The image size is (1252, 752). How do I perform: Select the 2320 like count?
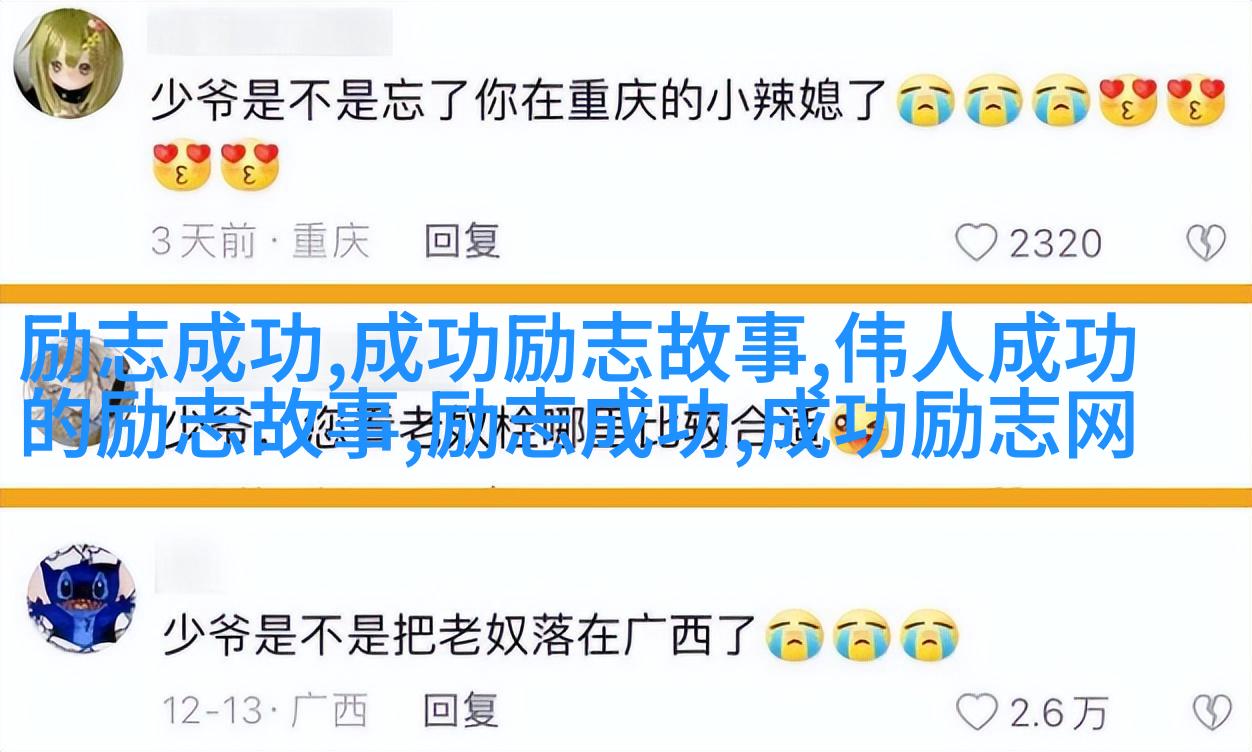coord(1054,243)
